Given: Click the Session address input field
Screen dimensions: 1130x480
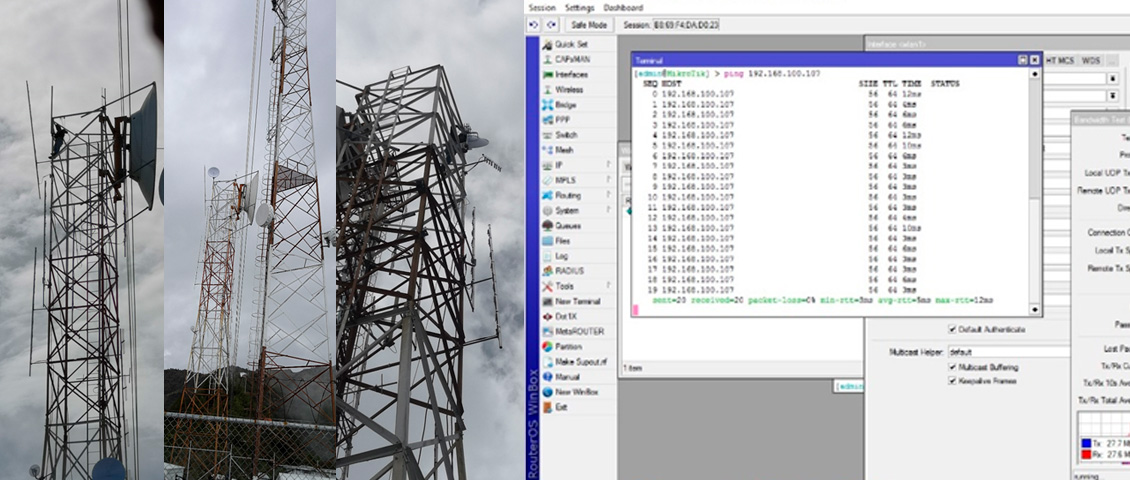Looking at the screenshot, I should pos(685,24).
